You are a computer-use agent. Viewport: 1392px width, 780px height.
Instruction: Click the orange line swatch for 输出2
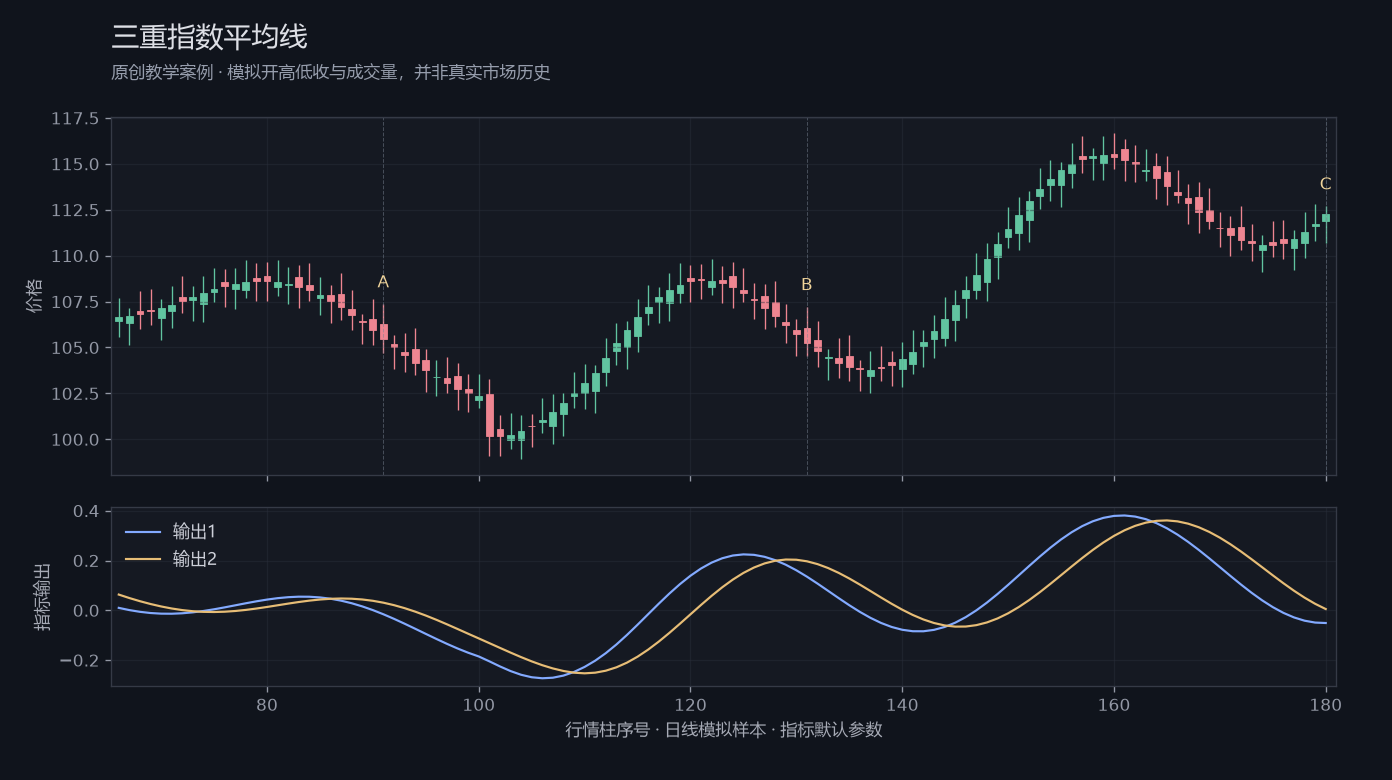[x=142, y=560]
